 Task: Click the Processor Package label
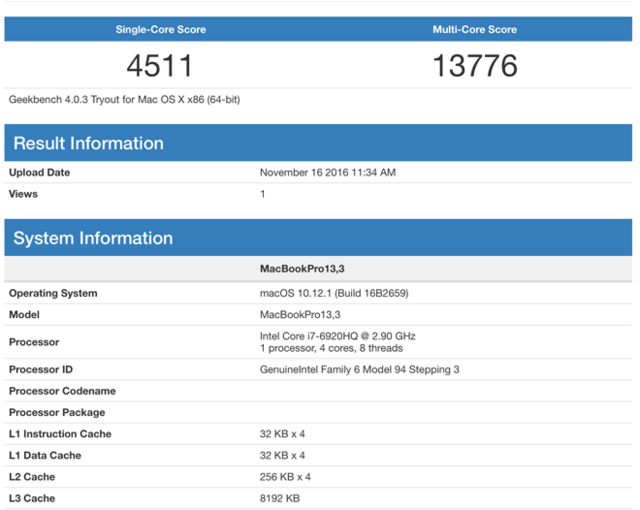(57, 412)
